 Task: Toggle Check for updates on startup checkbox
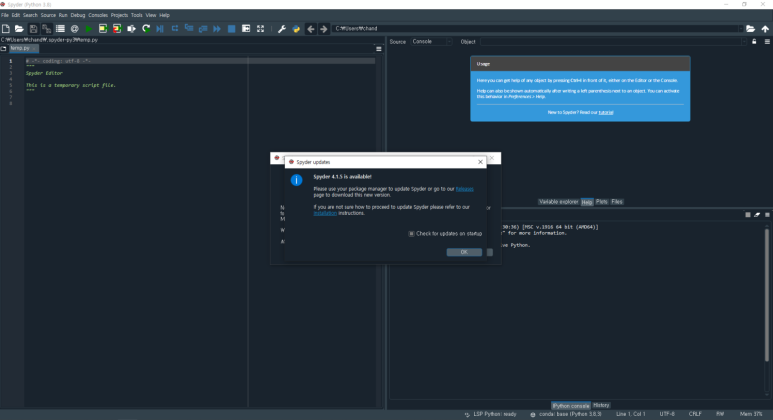click(x=411, y=234)
